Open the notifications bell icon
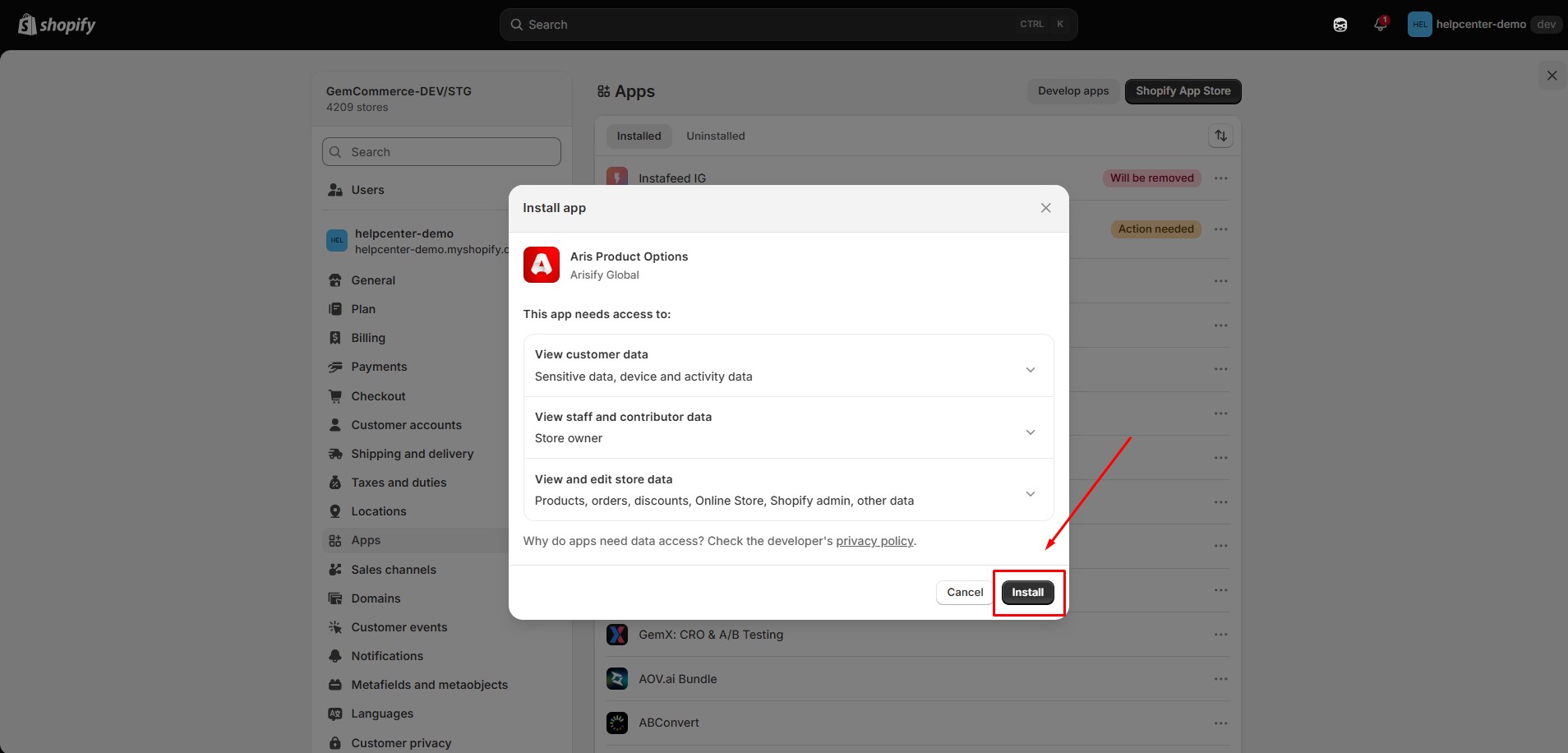 point(1381,24)
